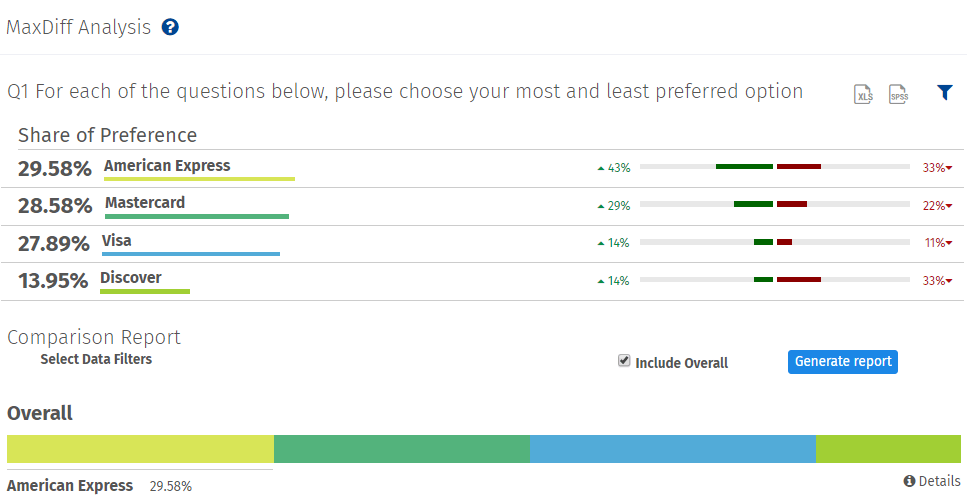Click the green Mastercard segment in Overall bar
967x504 pixels.
click(401, 449)
